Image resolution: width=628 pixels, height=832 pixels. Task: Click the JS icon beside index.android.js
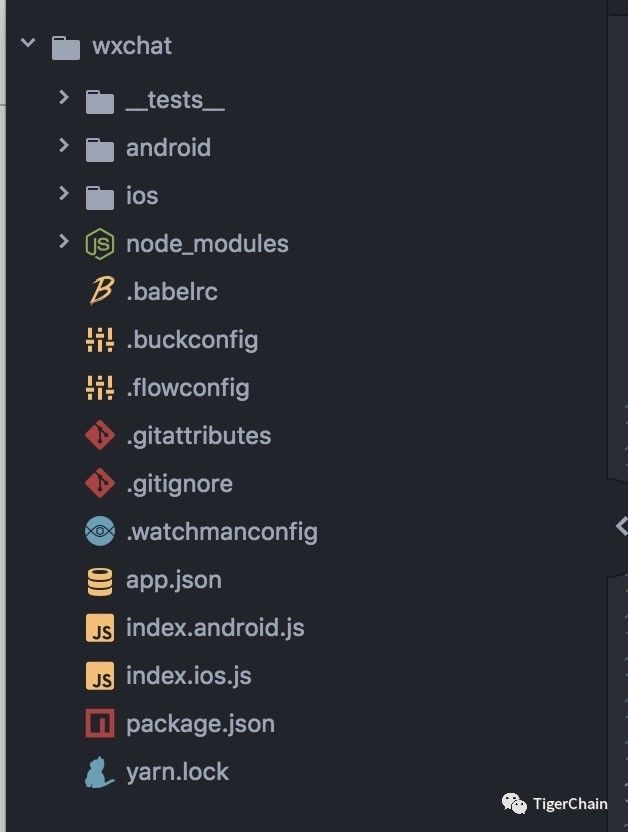pos(100,628)
